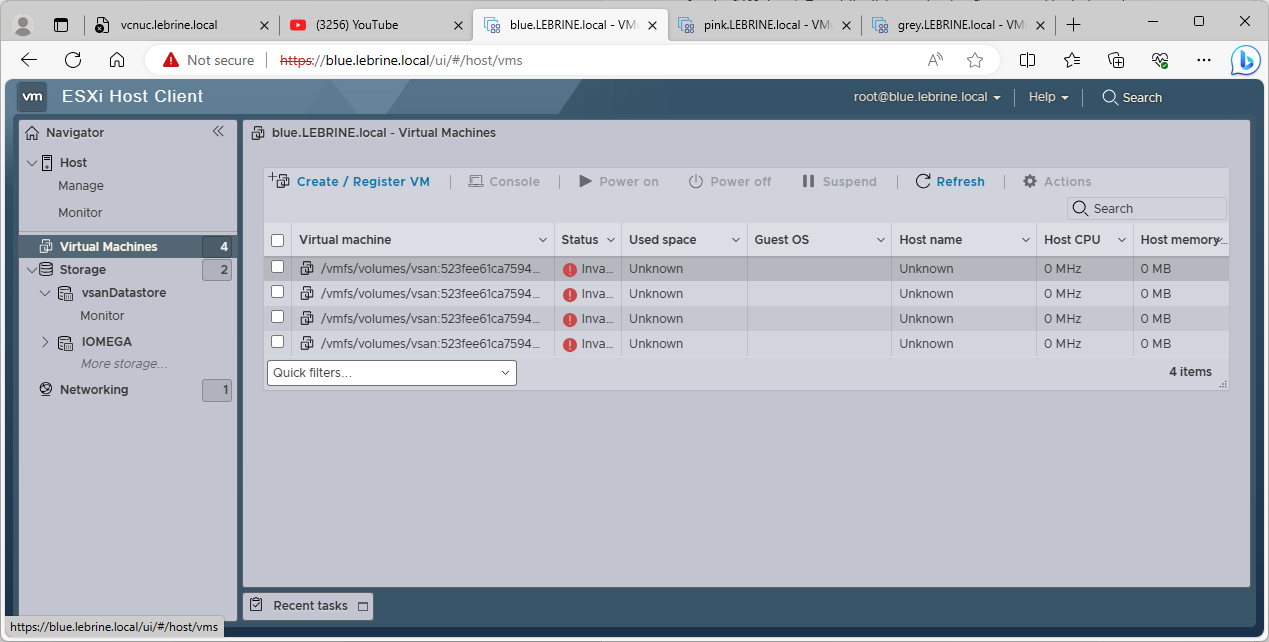Screen dimensions: 1269x642
Task: Collapse the Host tree node
Action: pyautogui.click(x=32, y=162)
